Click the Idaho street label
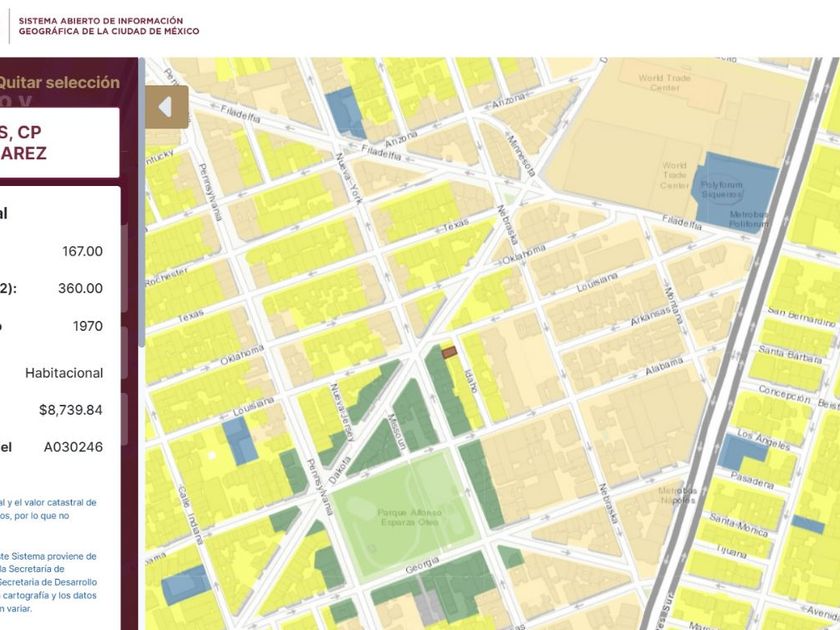 pyautogui.click(x=470, y=381)
